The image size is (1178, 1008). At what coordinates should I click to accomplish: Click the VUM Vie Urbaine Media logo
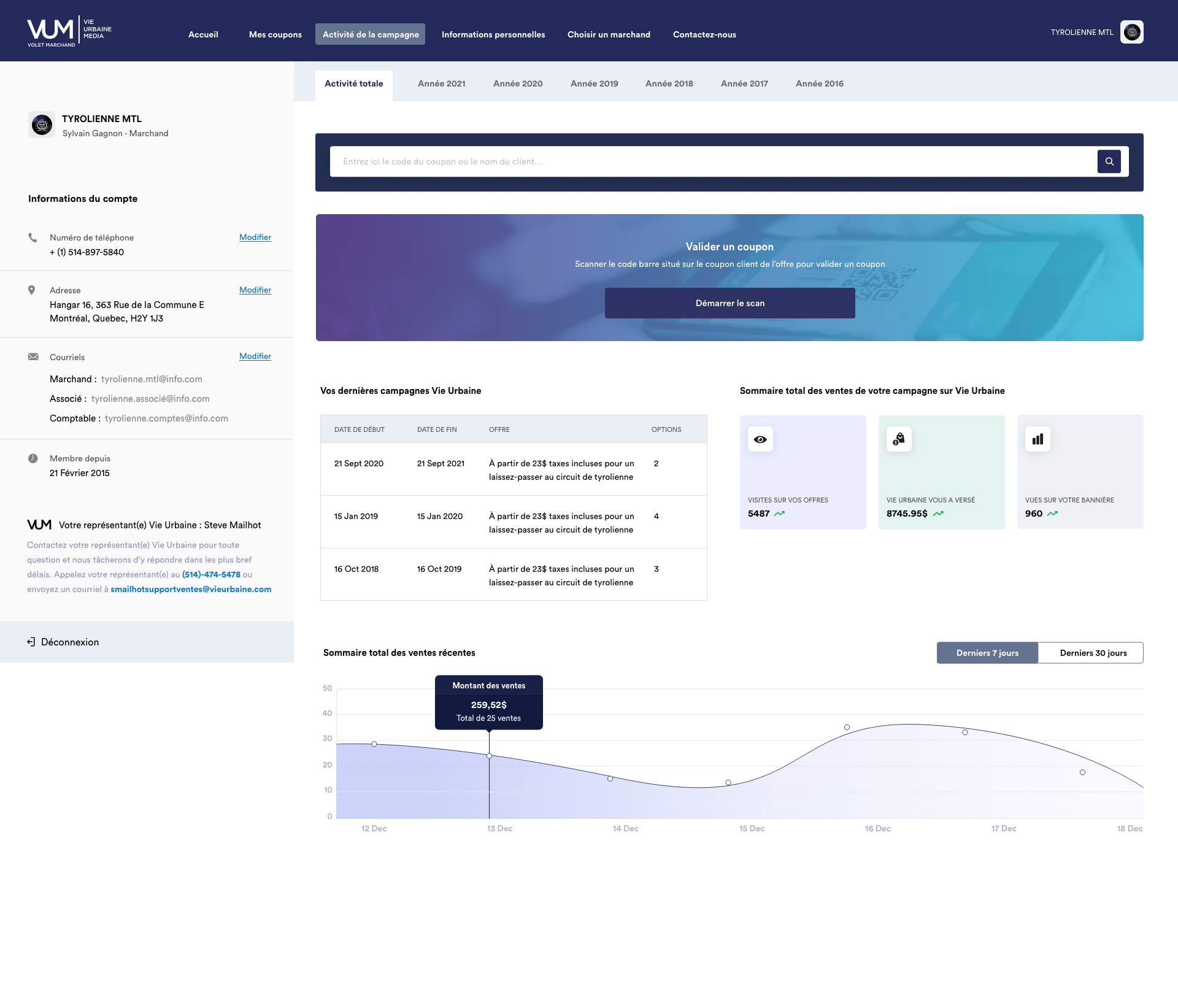coord(69,32)
